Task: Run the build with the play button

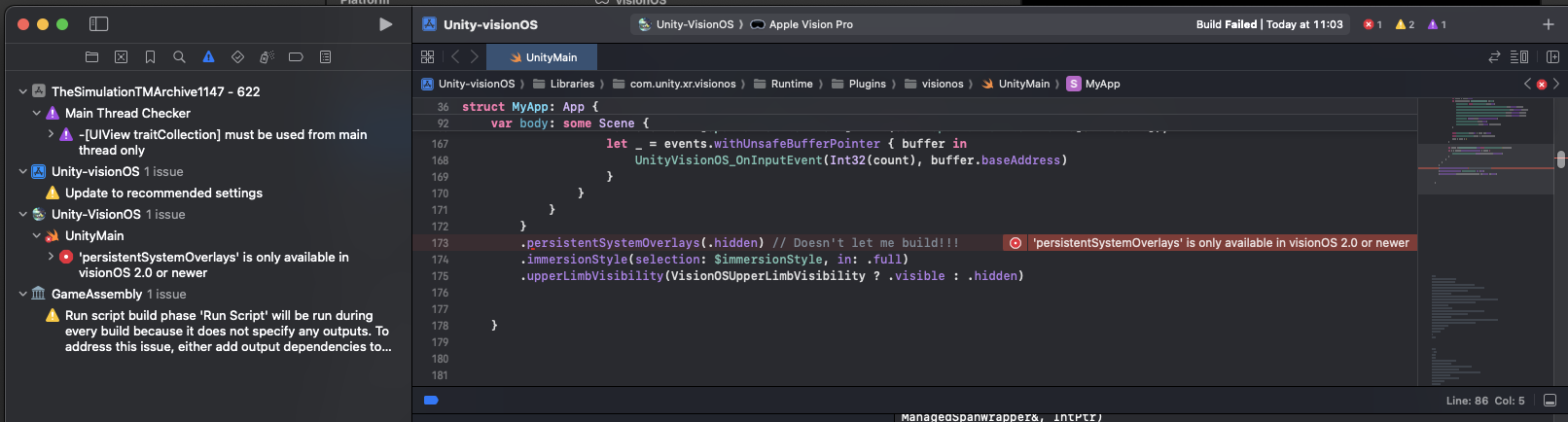Action: click(386, 24)
